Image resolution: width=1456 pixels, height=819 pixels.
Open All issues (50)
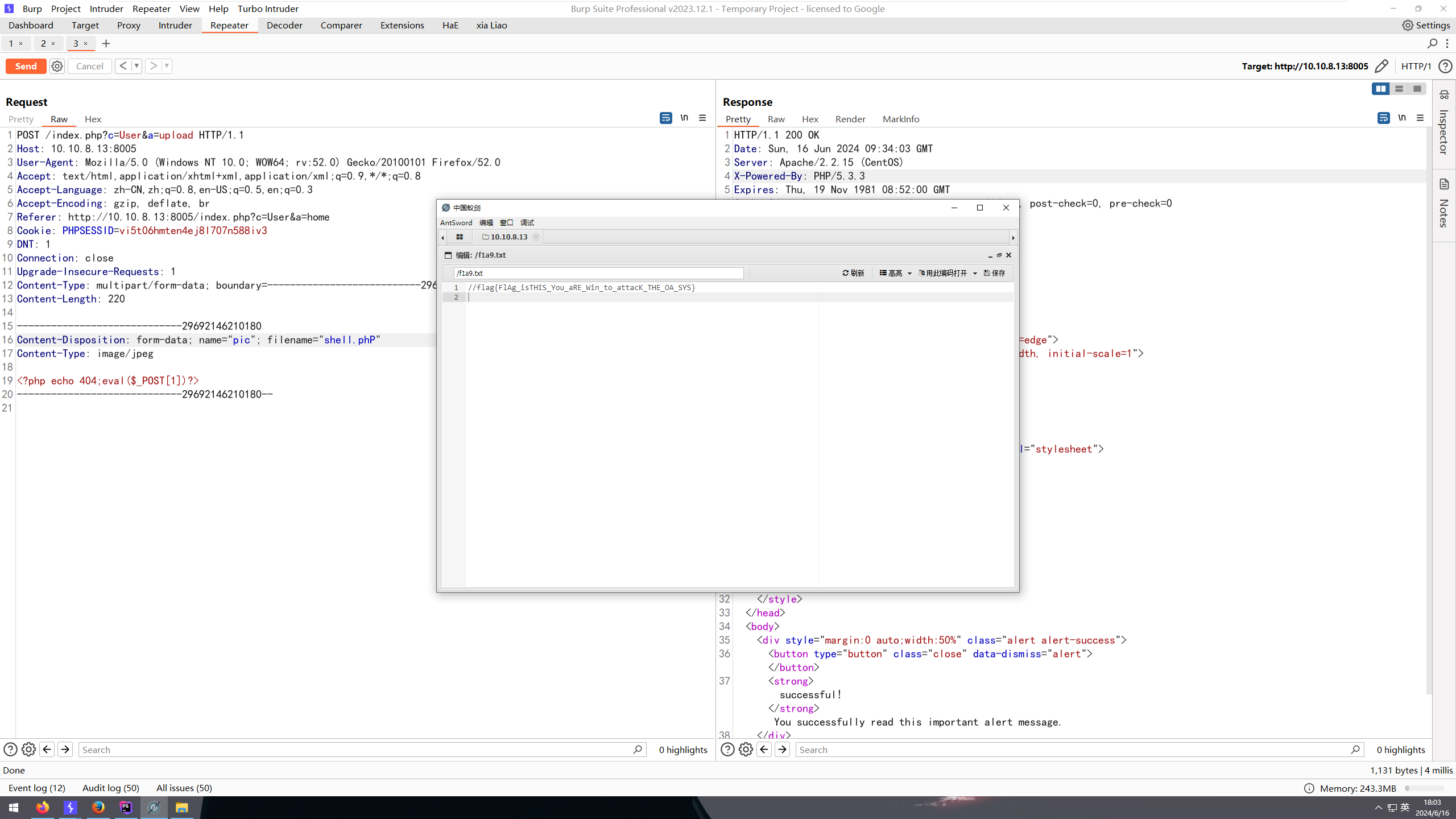point(184,788)
